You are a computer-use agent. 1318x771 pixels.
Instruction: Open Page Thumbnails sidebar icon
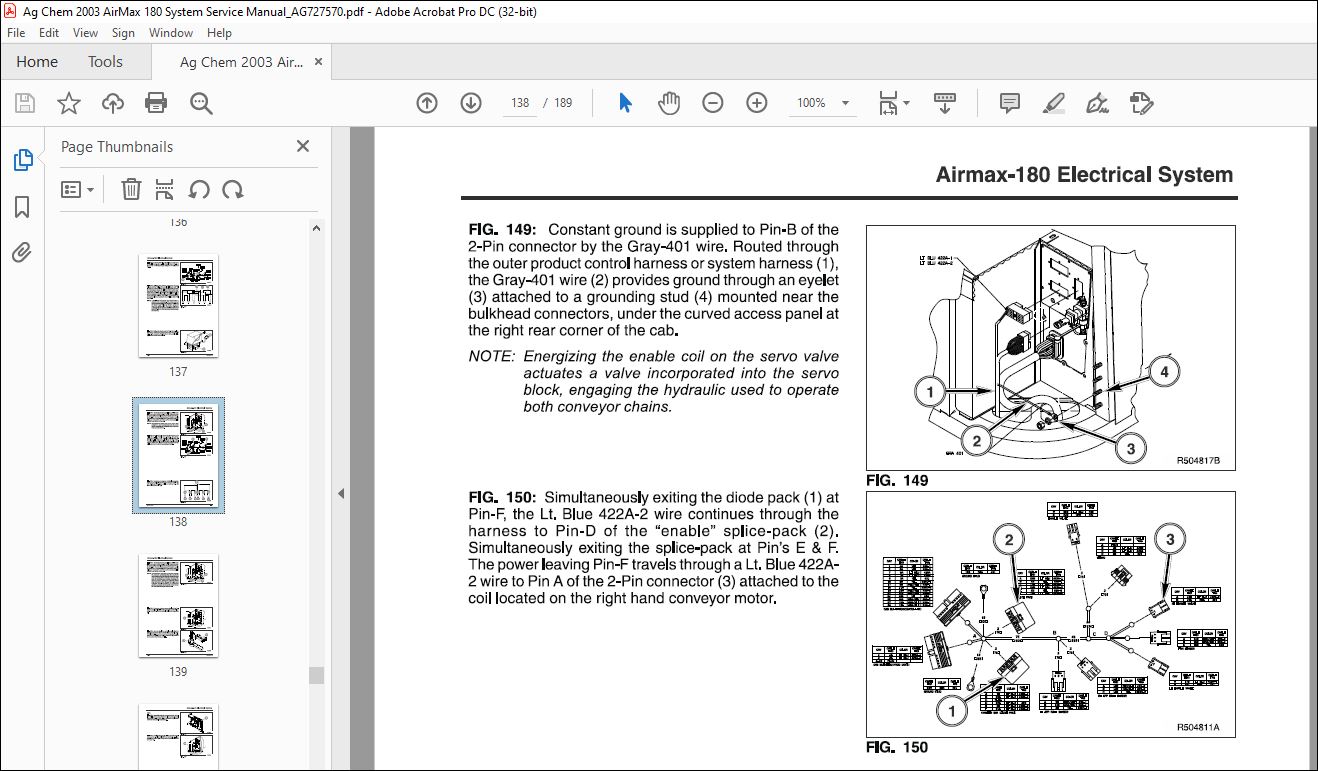pyautogui.click(x=22, y=159)
